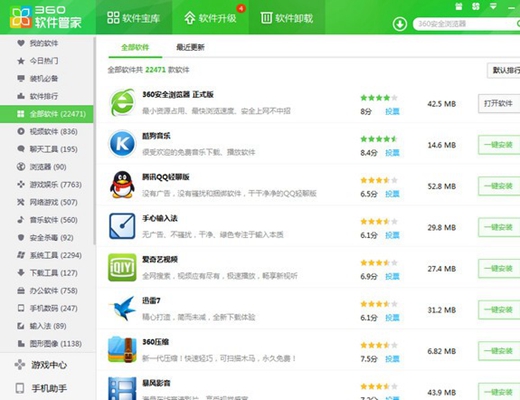Click the 360 Safe Browser app icon
Viewport: 520px width, 400px height.
point(122,102)
